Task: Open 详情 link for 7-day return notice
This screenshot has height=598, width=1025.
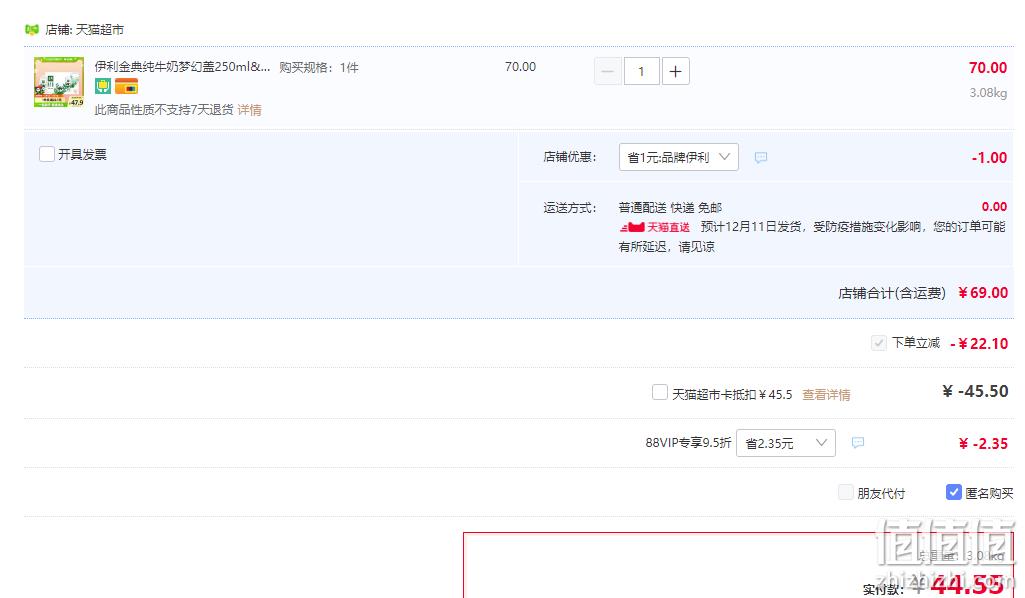Action: coord(249,110)
